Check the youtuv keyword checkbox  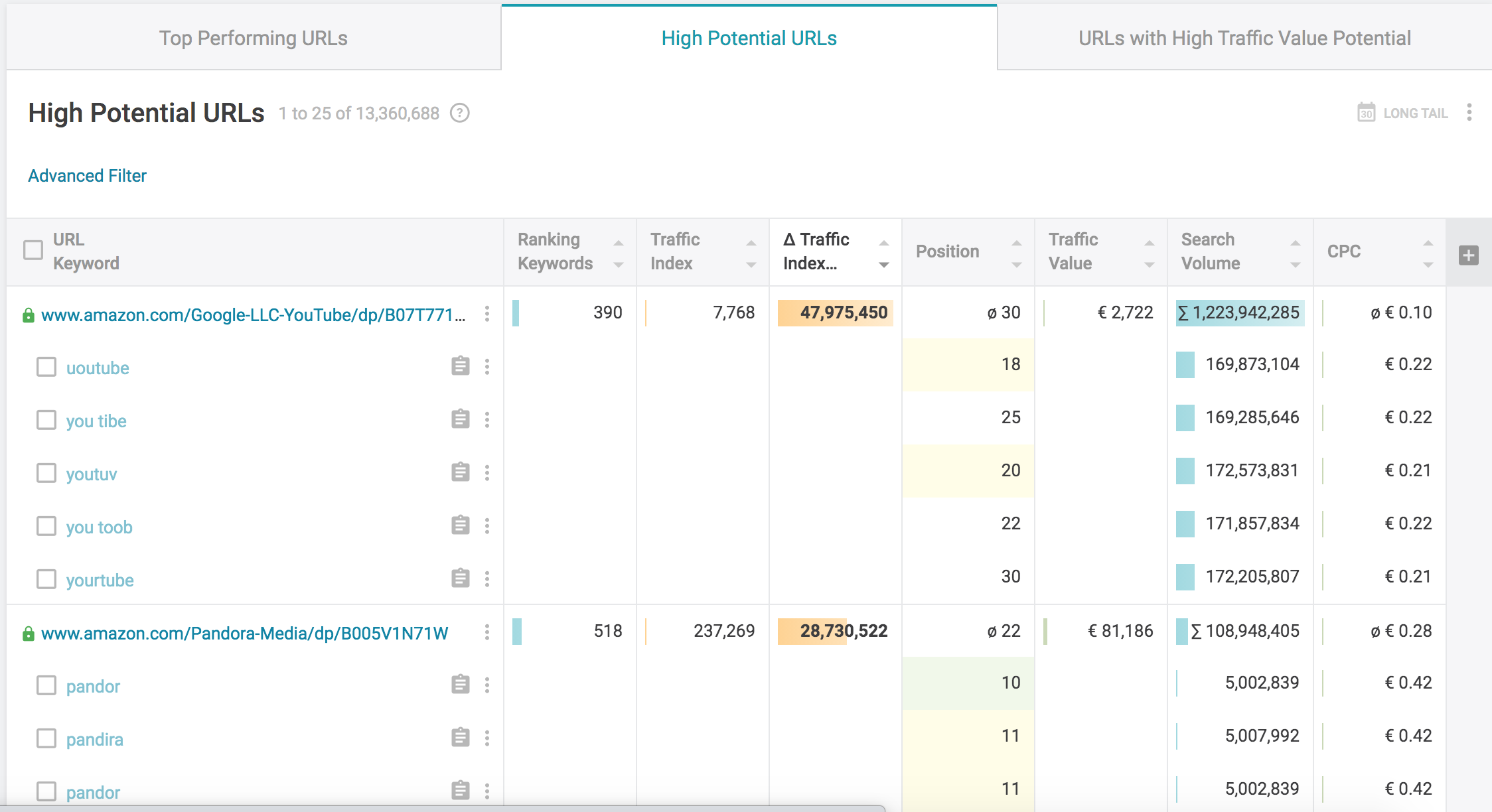pyautogui.click(x=46, y=473)
